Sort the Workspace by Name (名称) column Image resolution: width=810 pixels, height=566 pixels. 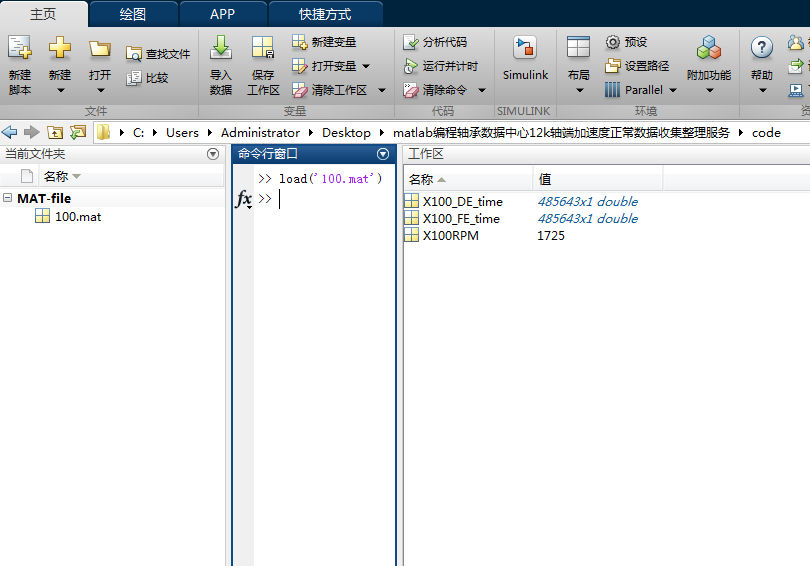468,179
